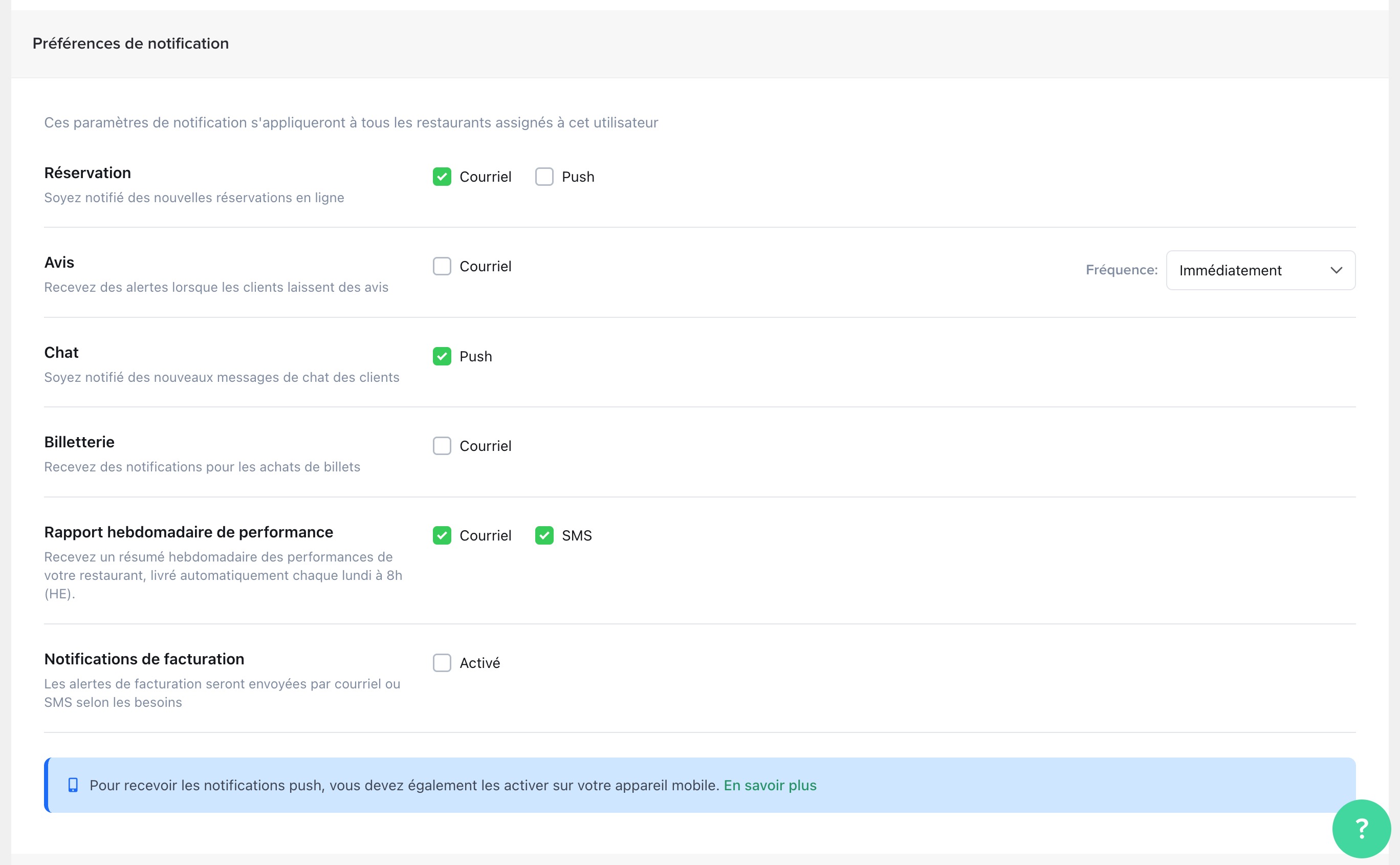Click Courriel label in the Billetterie row
This screenshot has height=865, width=1400.
click(485, 446)
